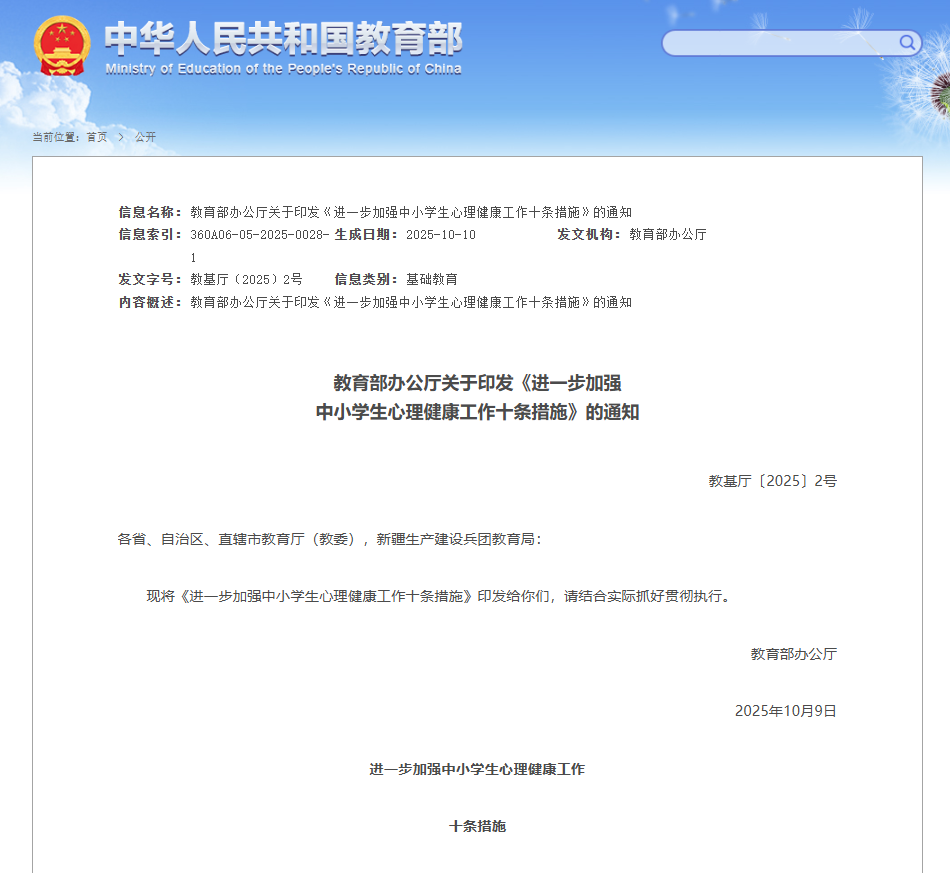Click the 生成日期 value 2025-10-10

441,235
